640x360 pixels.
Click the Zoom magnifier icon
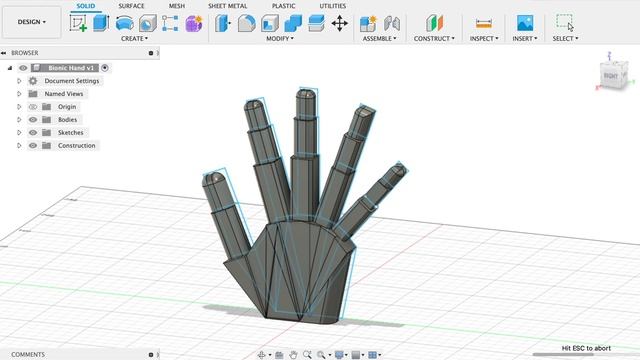(307, 355)
